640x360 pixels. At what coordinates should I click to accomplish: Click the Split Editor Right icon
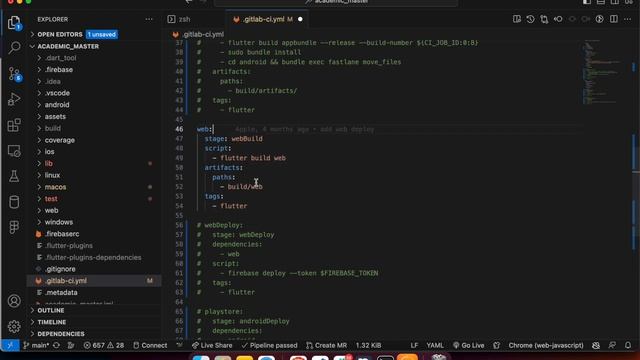click(x=613, y=19)
